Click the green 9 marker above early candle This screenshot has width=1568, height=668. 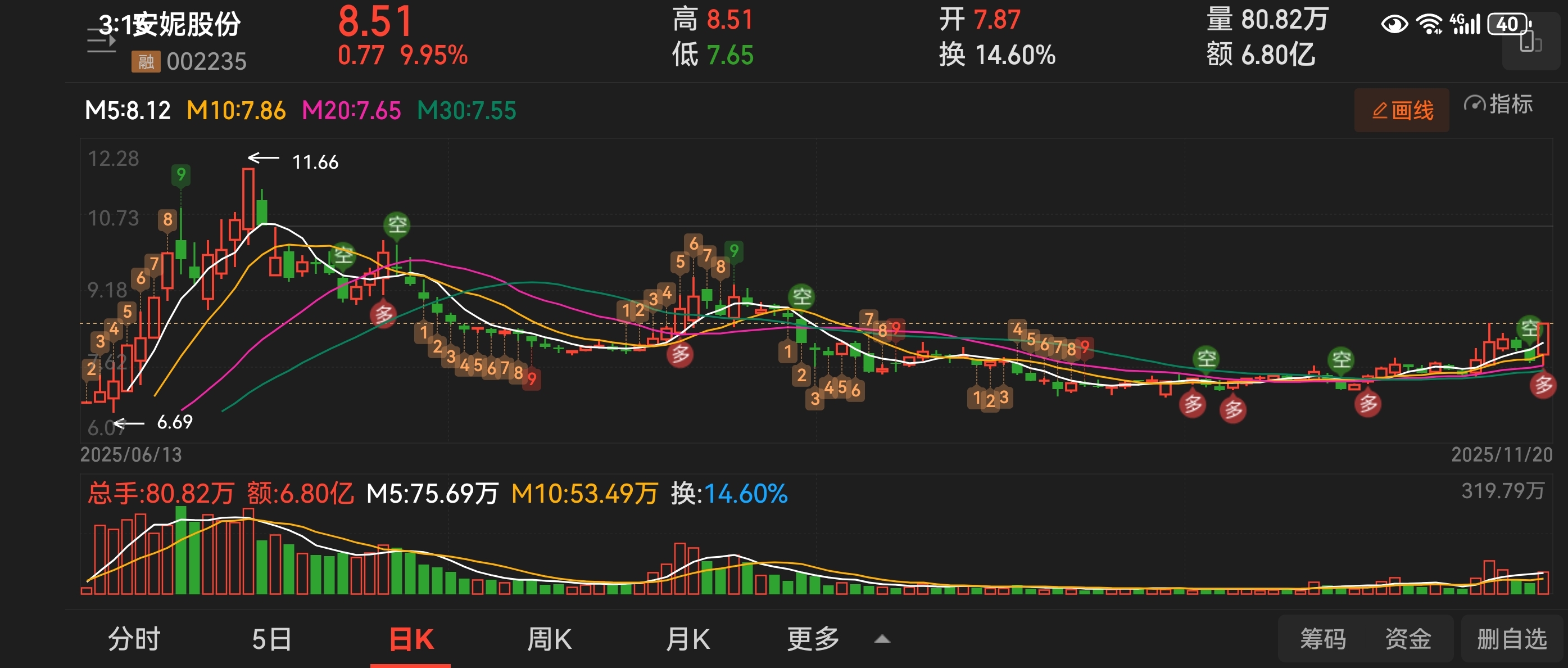point(181,175)
